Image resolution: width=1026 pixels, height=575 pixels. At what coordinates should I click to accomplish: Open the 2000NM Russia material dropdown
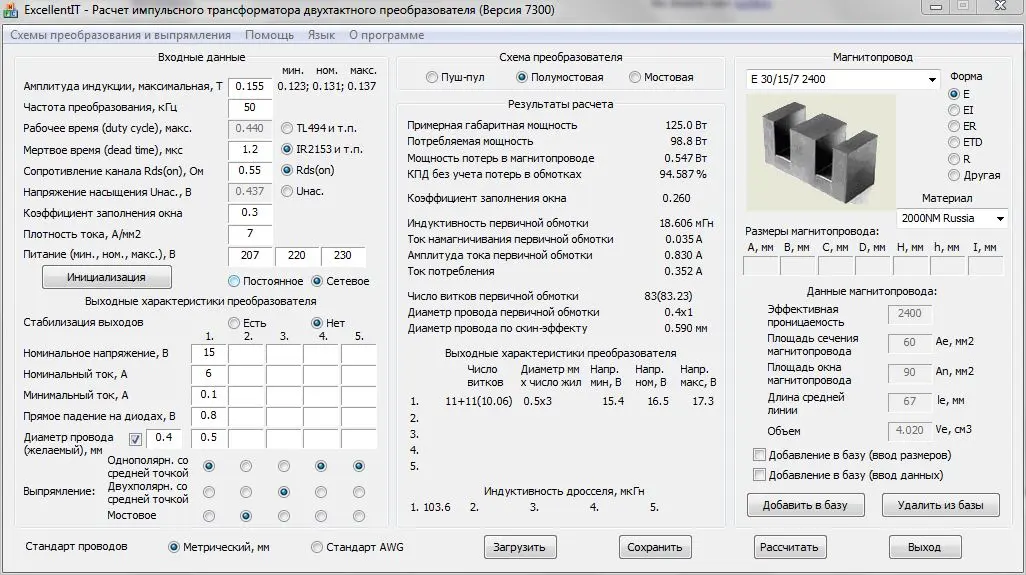coord(999,218)
